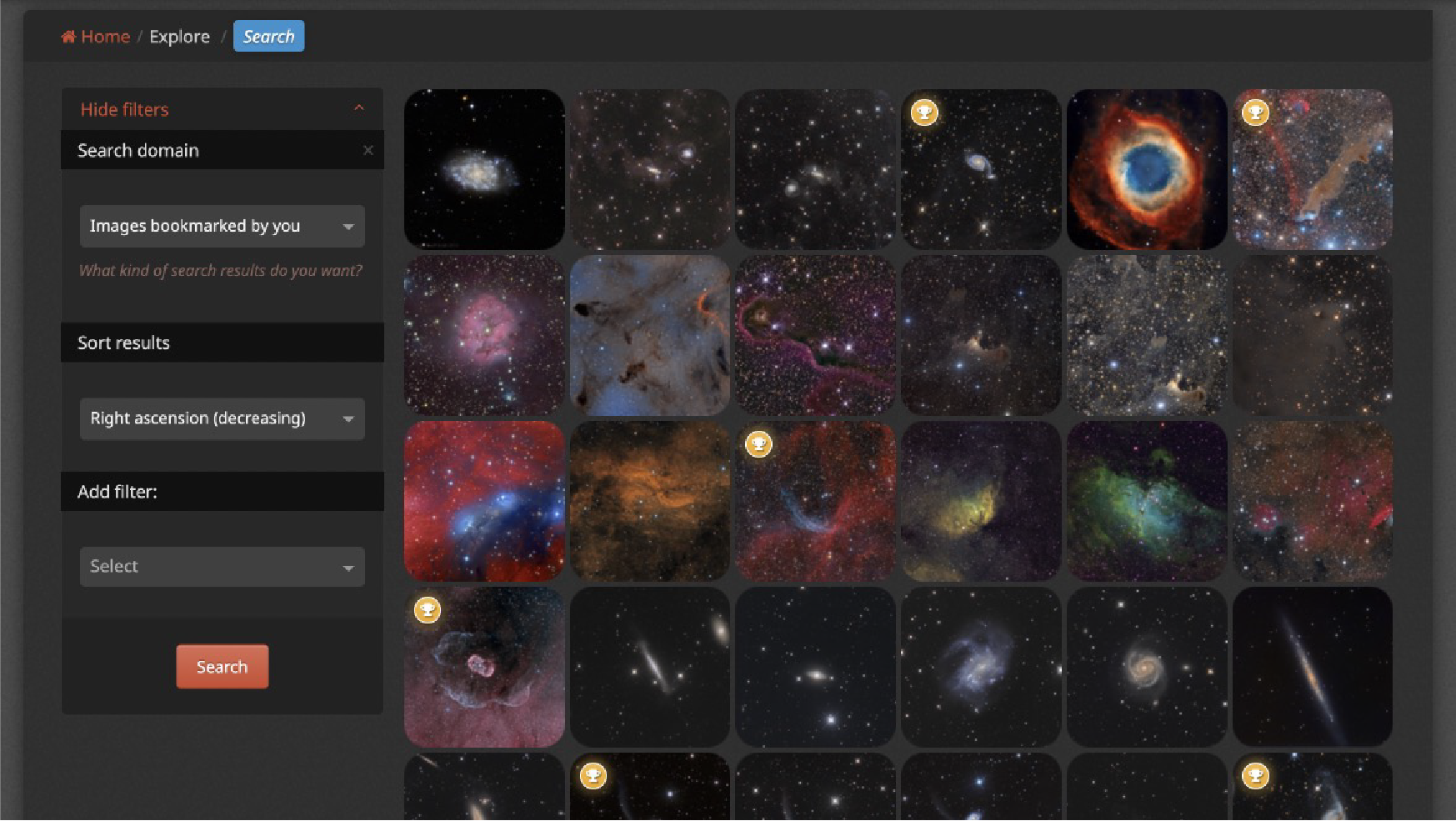Open the Add filter Select dropdown
The image size is (1456, 821).
coord(222,567)
